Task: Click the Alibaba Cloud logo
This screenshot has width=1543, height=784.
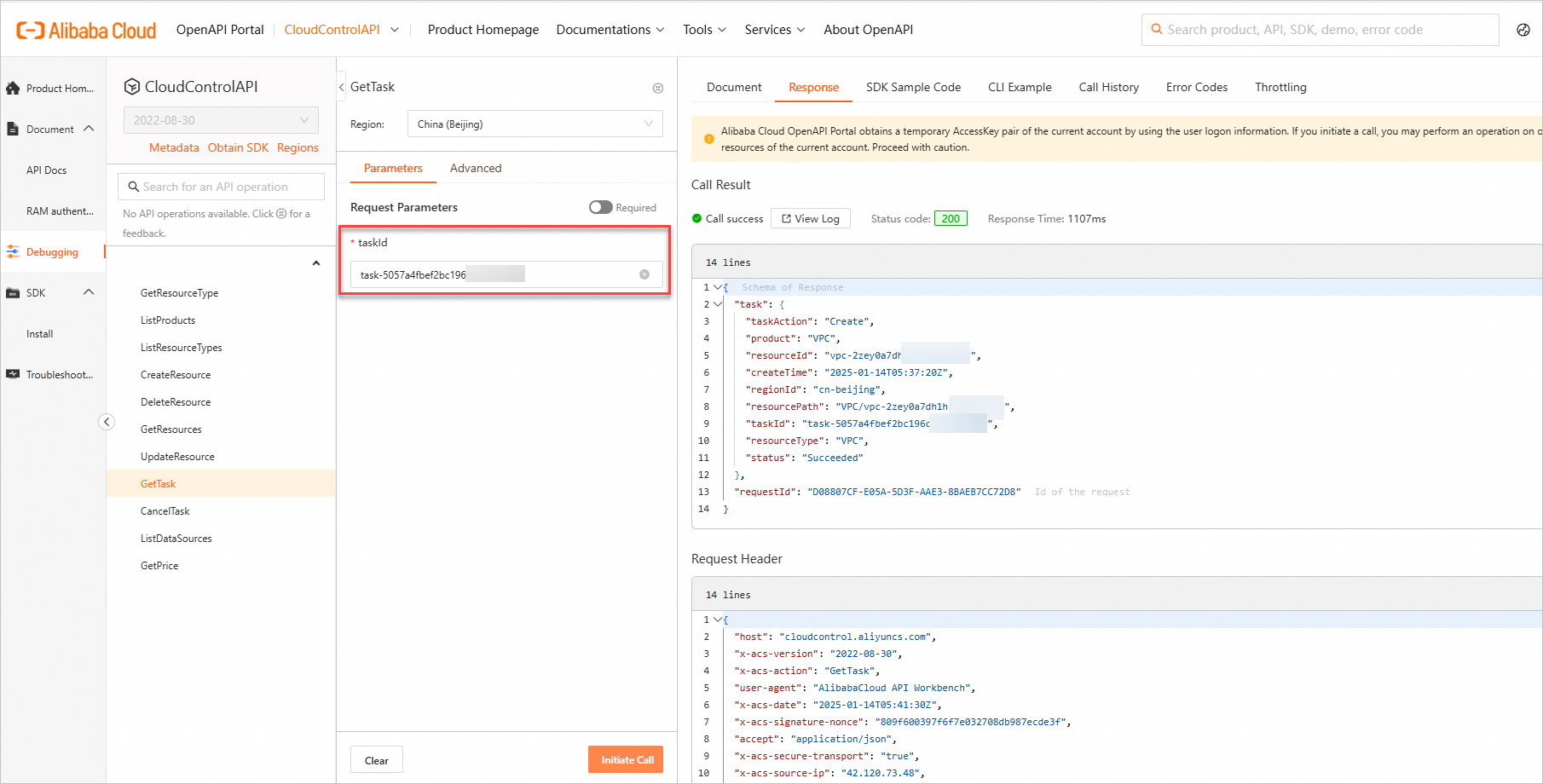Action: tap(86, 31)
